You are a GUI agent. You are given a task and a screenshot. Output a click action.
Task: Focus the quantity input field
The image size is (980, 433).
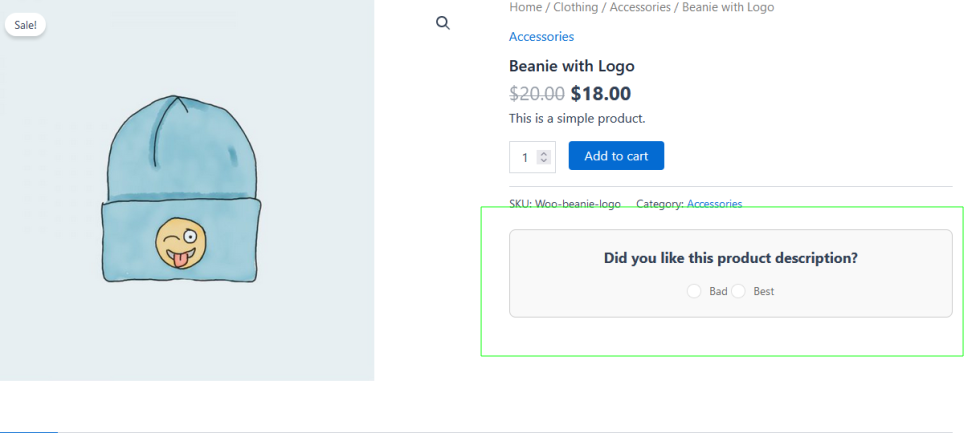(x=524, y=157)
